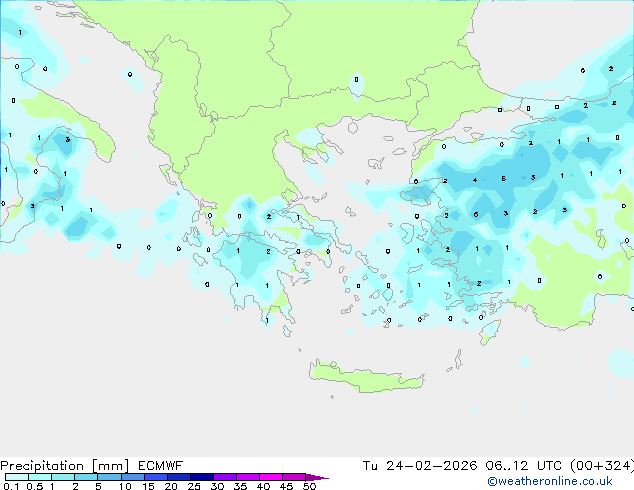Click the island of Crete on map

[x=366, y=377]
